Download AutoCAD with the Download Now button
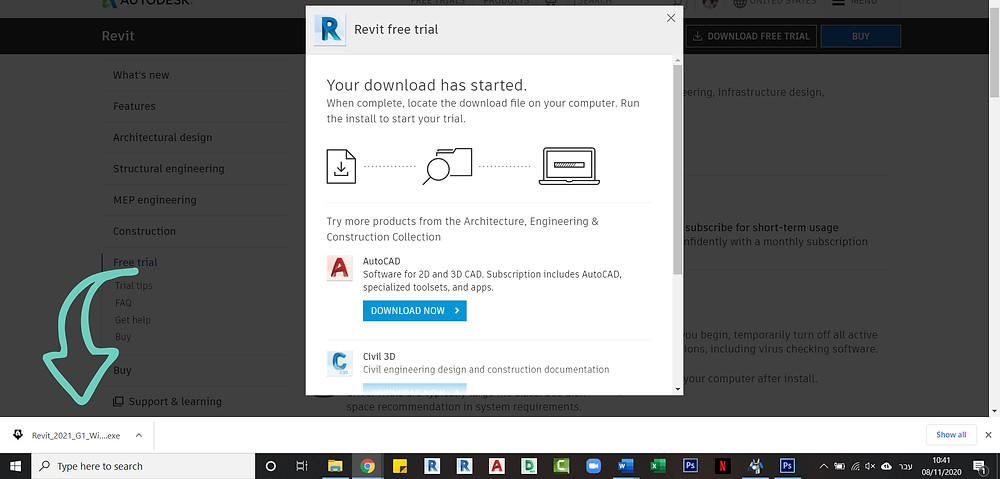Screen dimensions: 1000x479 pos(415,311)
